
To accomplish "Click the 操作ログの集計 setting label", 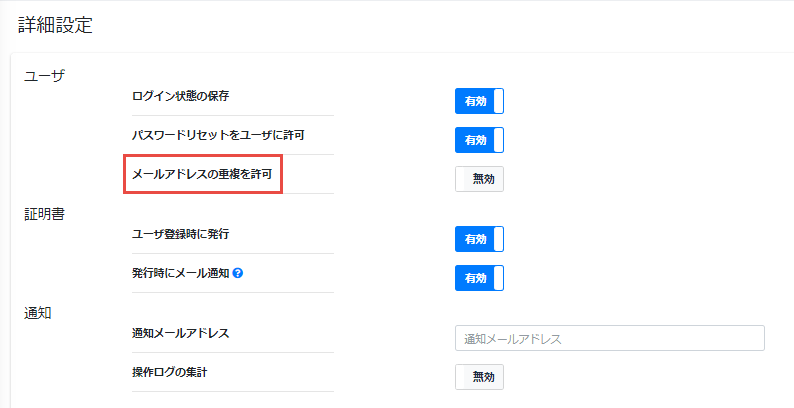I will point(175,372).
